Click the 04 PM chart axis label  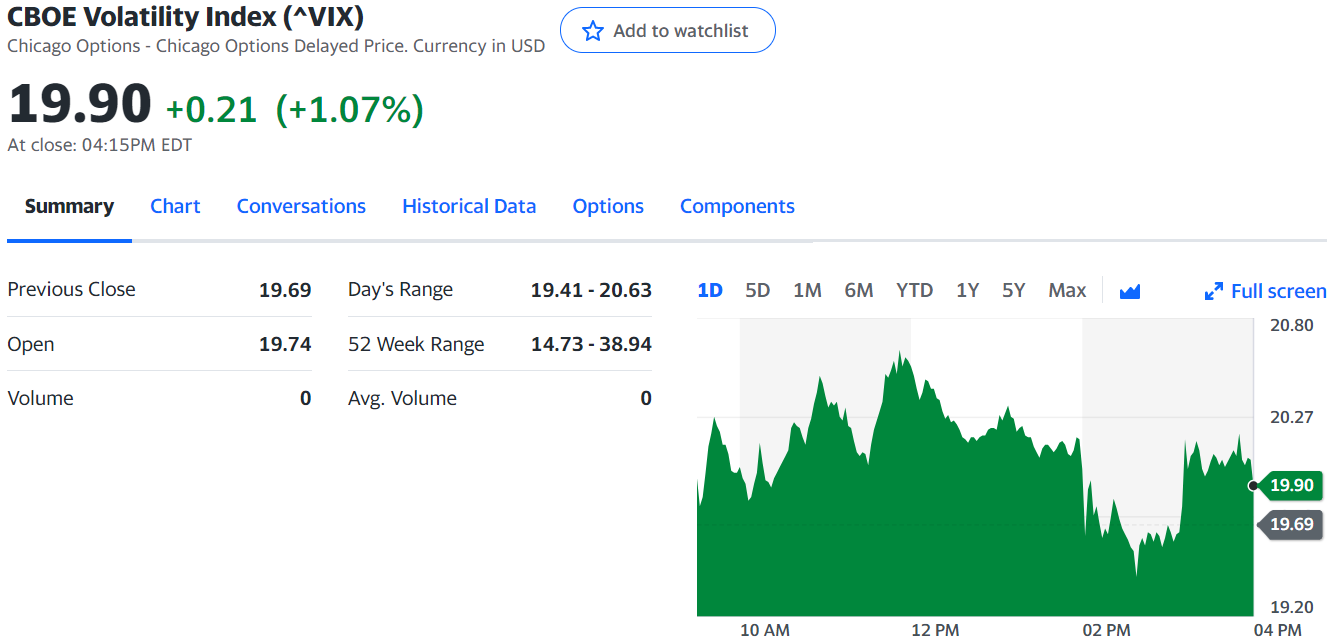click(x=1277, y=630)
